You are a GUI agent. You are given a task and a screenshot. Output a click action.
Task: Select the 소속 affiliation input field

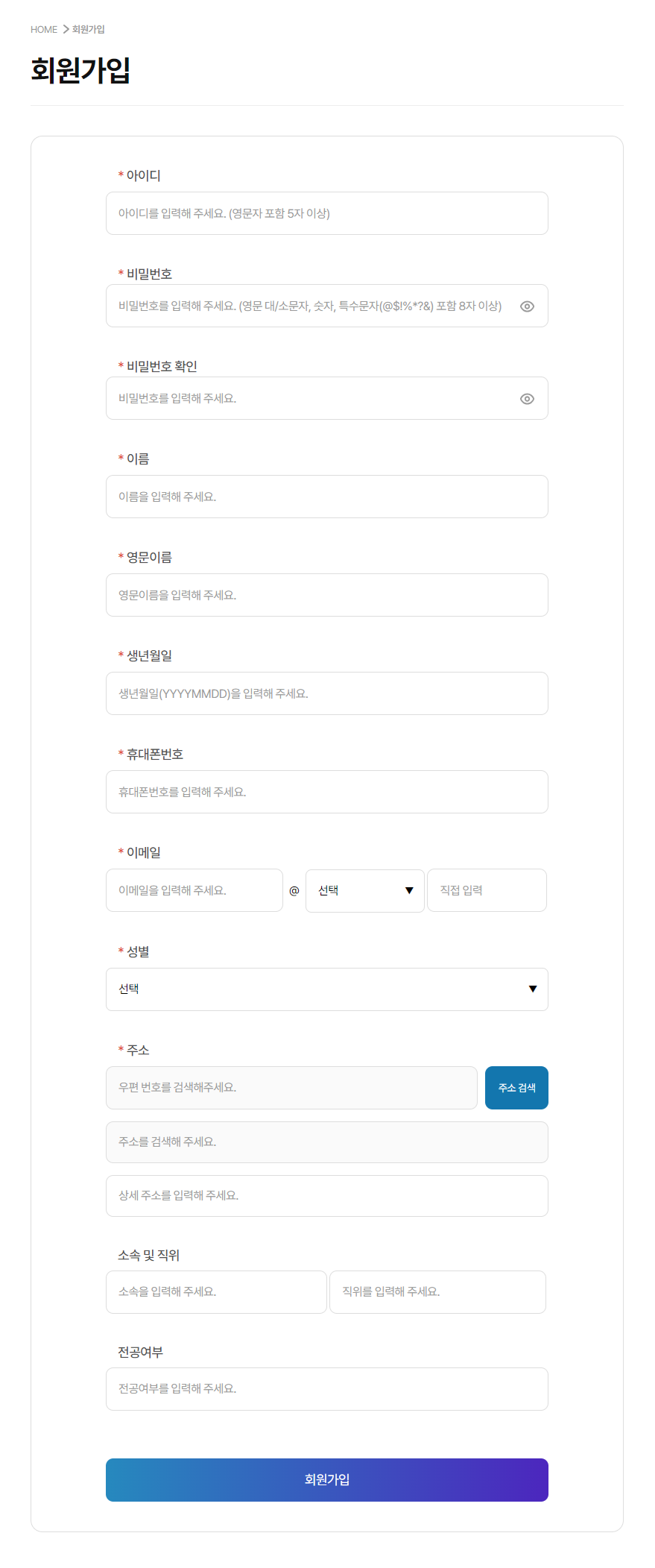click(x=216, y=1292)
